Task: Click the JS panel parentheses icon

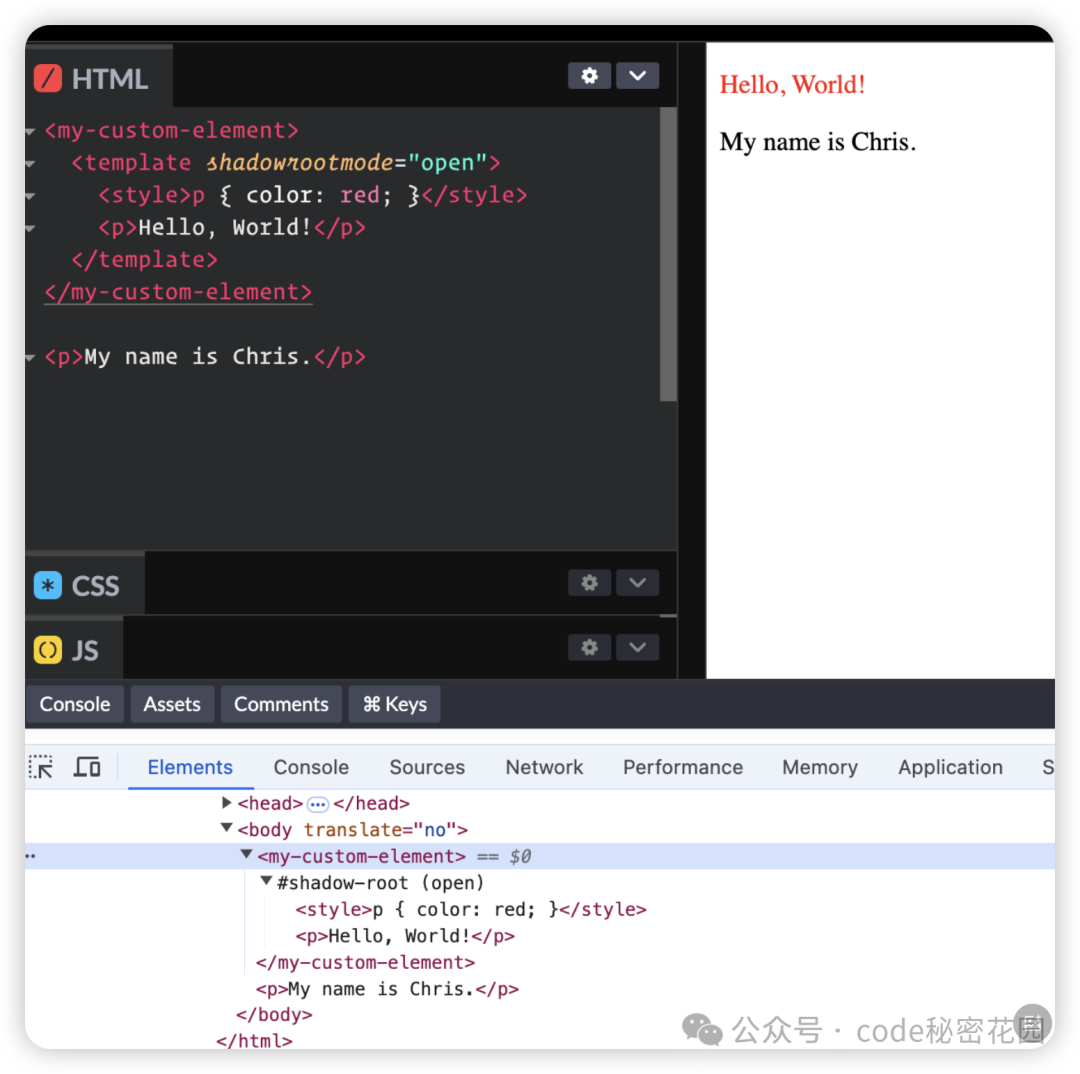Action: [48, 651]
